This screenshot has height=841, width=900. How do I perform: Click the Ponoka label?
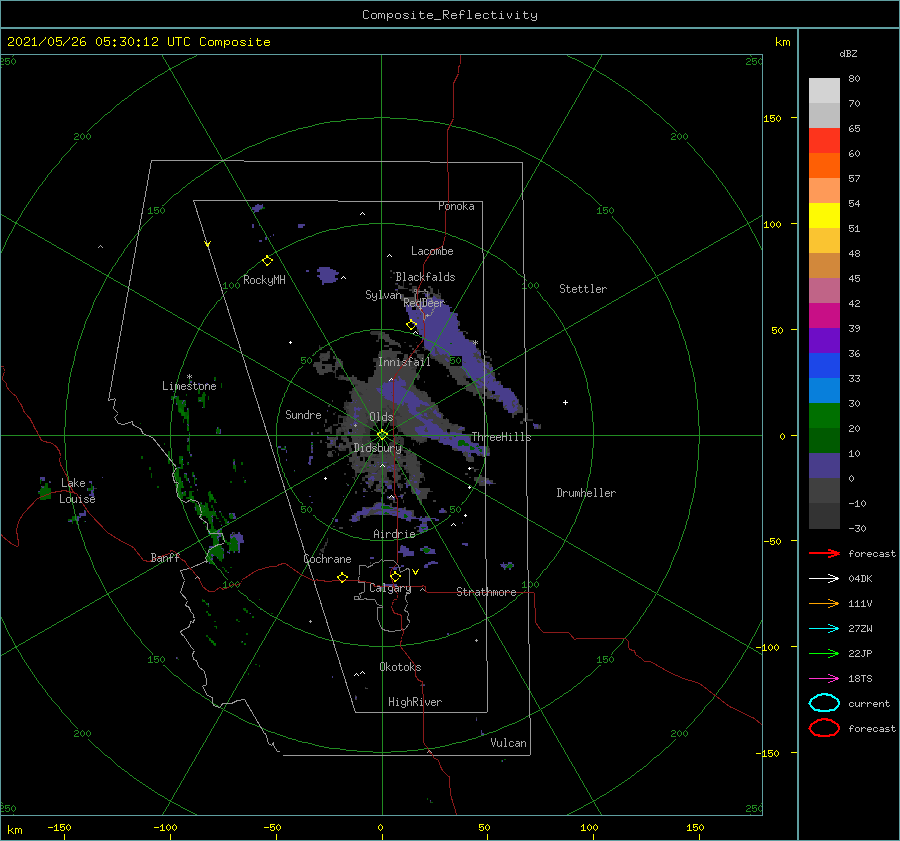coord(456,206)
